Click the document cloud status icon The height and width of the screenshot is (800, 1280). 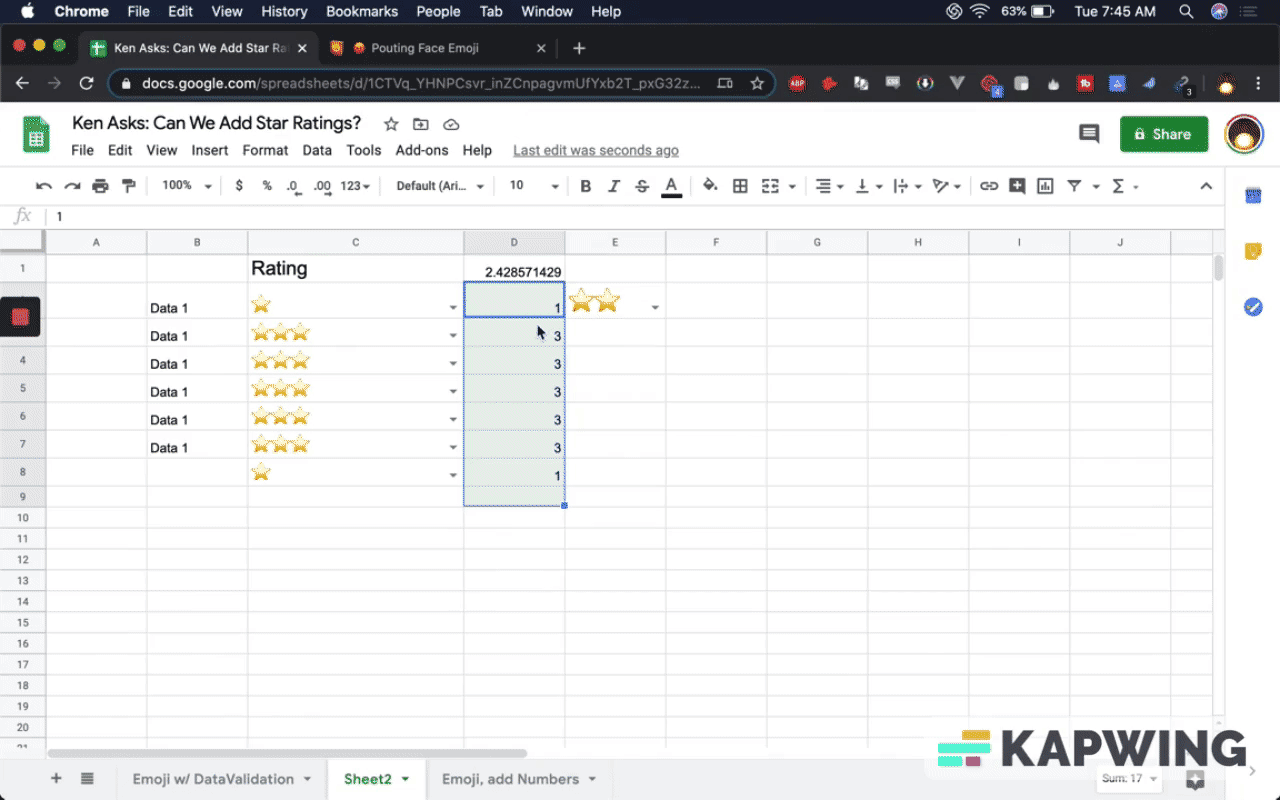click(x=451, y=124)
